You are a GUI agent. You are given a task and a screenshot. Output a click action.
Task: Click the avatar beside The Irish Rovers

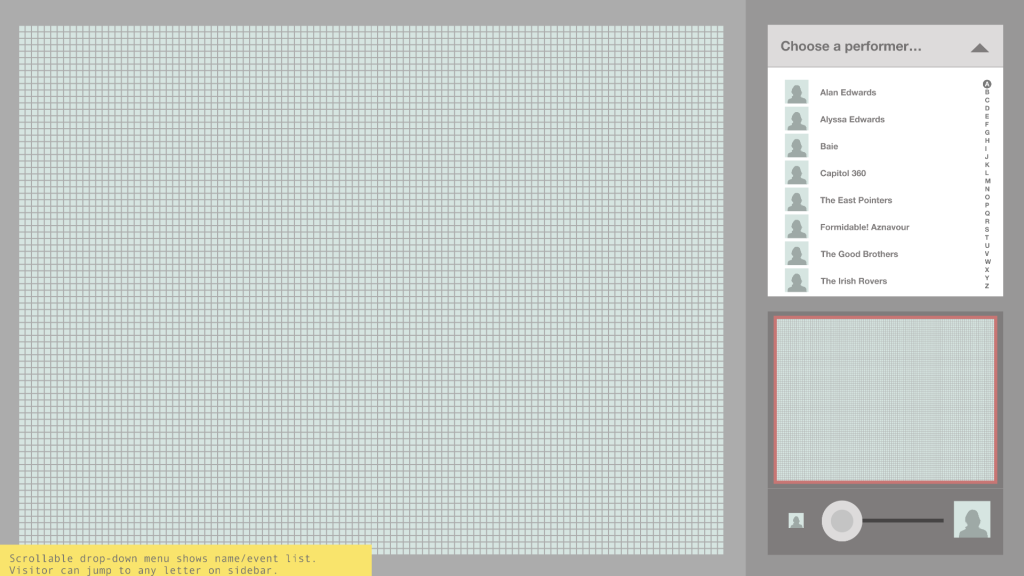pyautogui.click(x=796, y=281)
